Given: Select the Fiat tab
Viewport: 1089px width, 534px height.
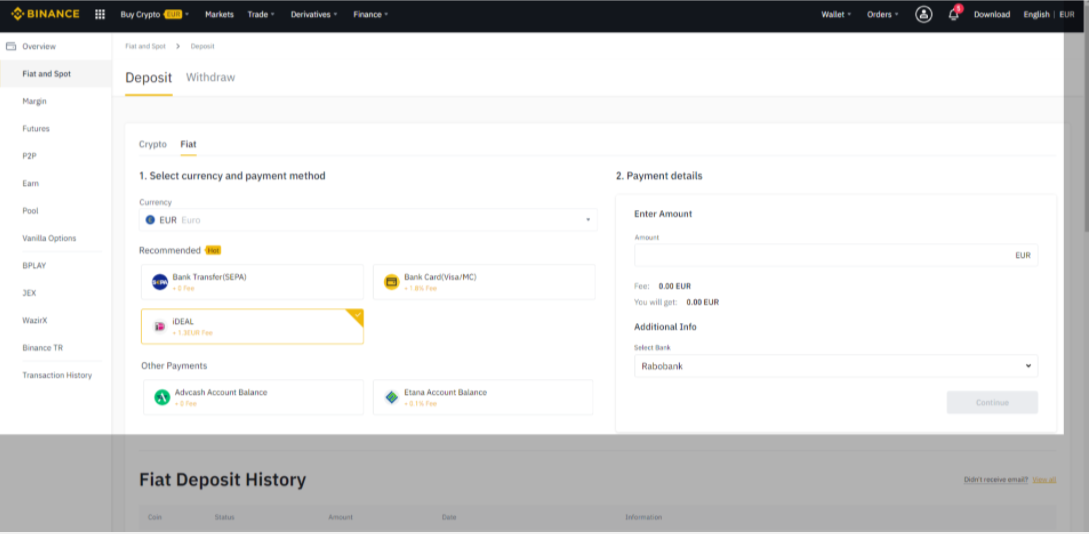Looking at the screenshot, I should [x=188, y=144].
